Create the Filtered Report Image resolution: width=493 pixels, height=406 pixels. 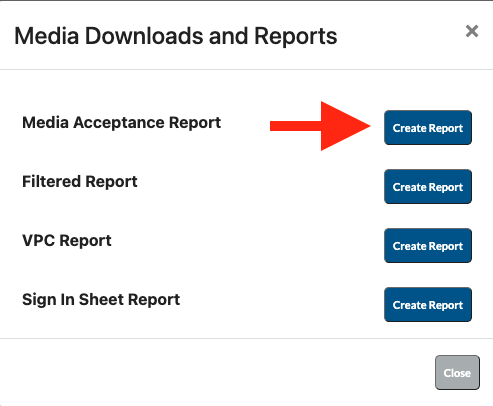pos(428,187)
